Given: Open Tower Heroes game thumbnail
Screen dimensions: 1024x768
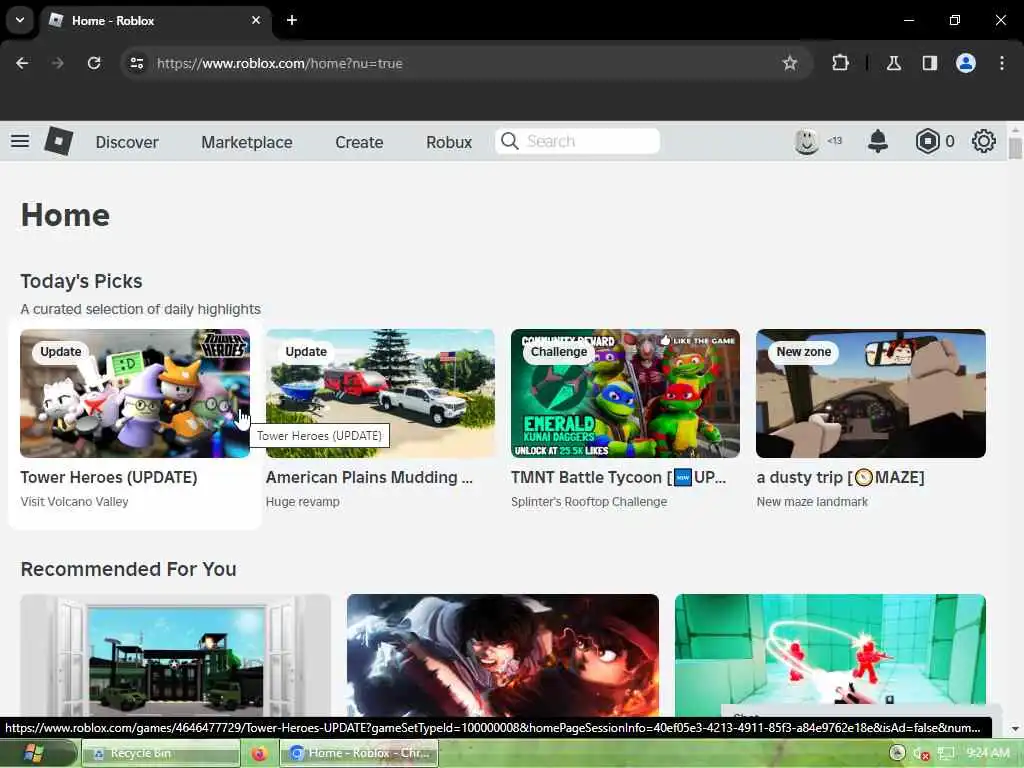Looking at the screenshot, I should click(135, 393).
